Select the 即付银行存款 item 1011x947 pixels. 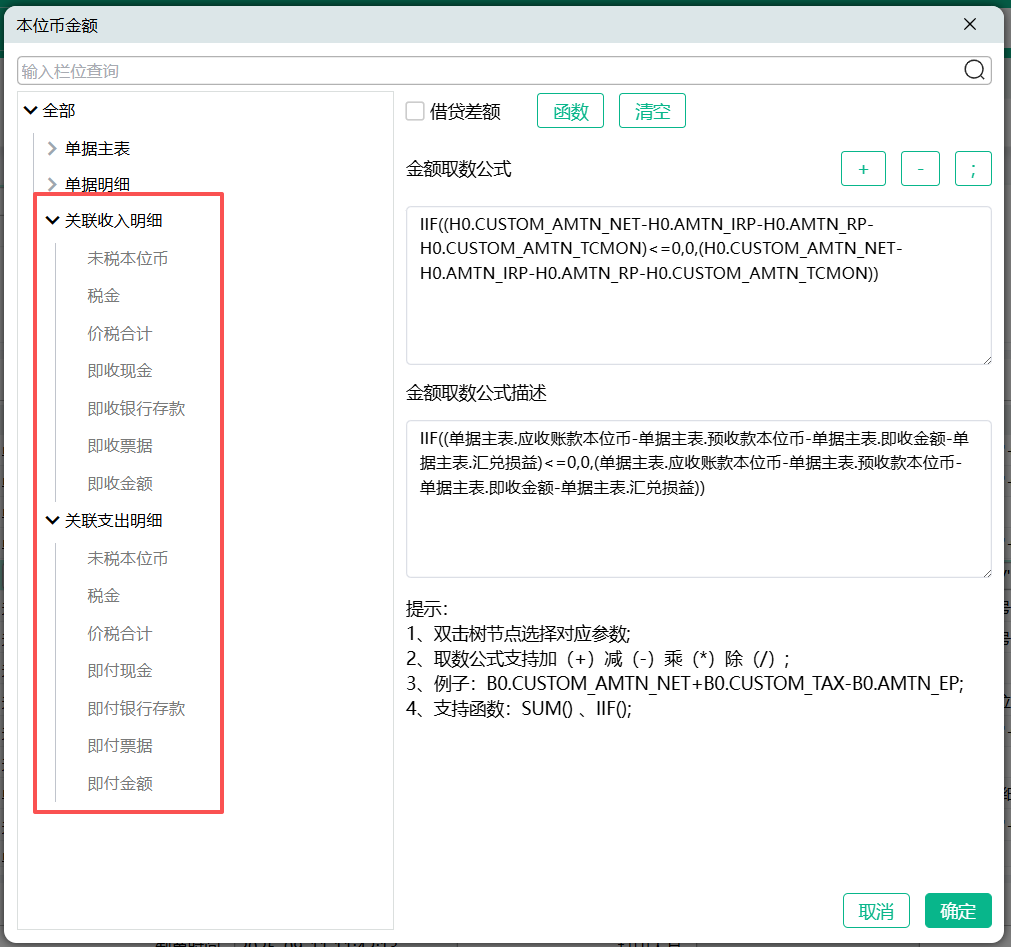tap(136, 708)
